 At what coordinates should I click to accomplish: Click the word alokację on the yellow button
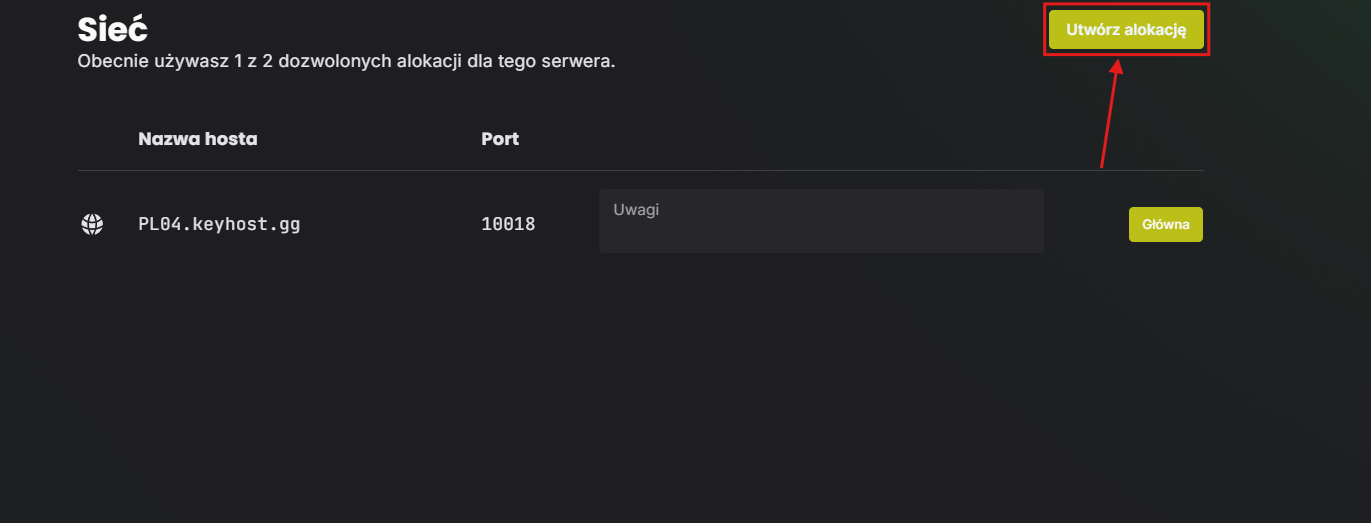[x=1155, y=30]
